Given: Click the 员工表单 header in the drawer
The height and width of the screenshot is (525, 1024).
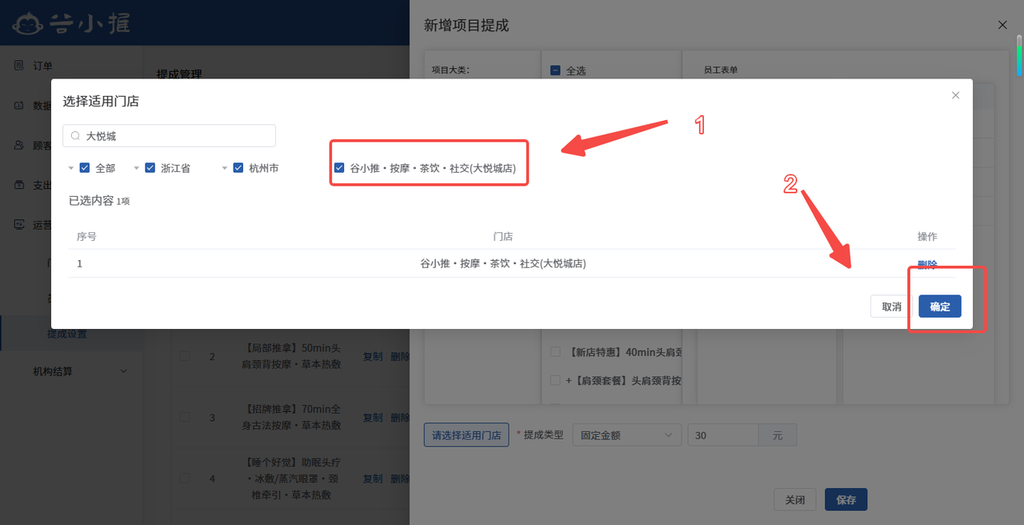Looking at the screenshot, I should [x=720, y=70].
